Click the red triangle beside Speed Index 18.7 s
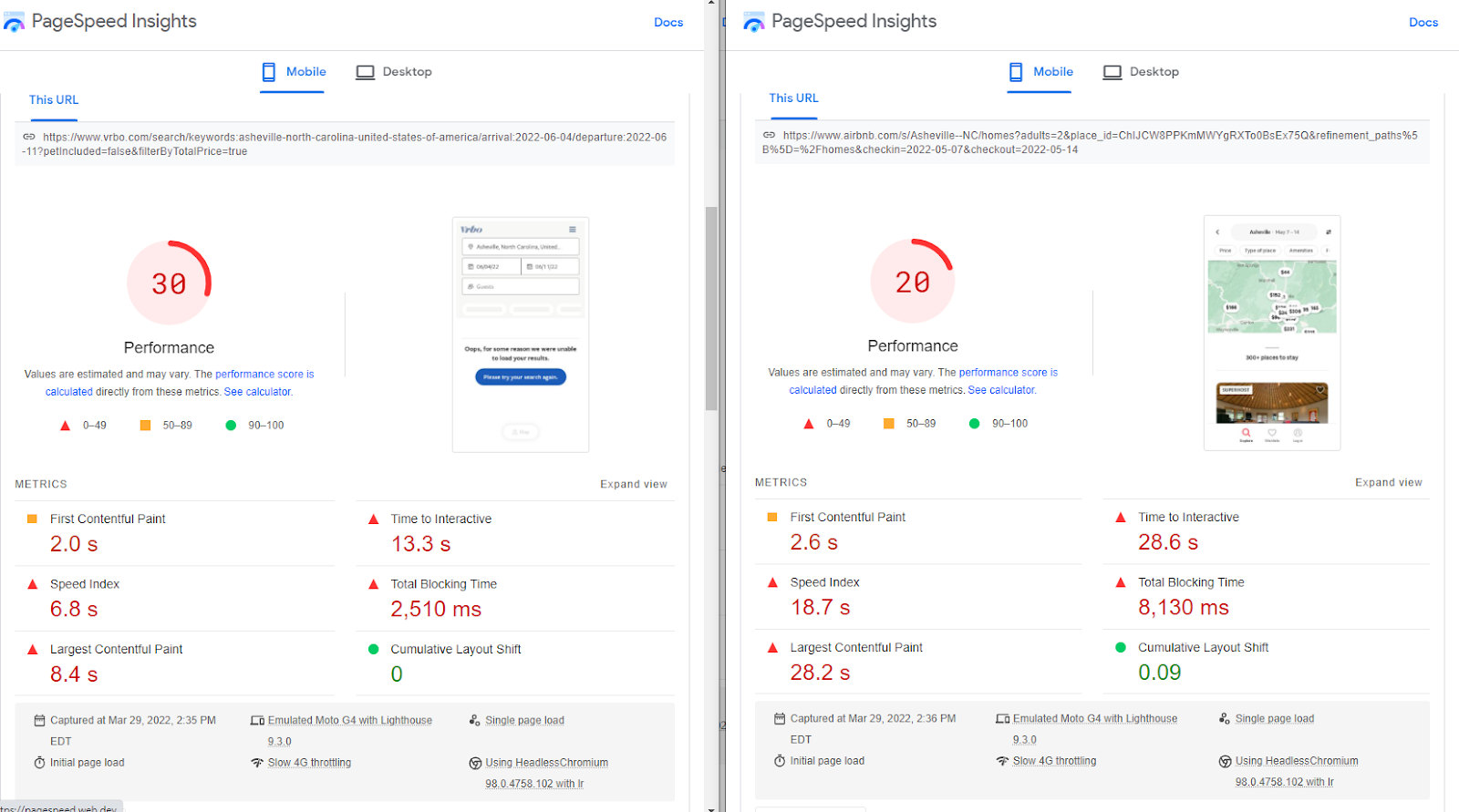 point(772,582)
